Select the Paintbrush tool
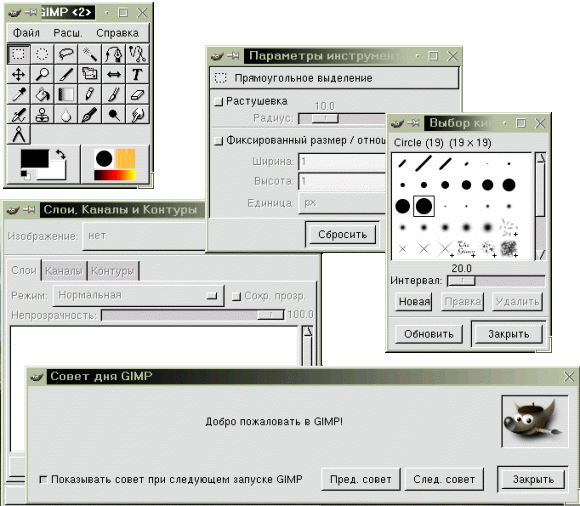 113,94
